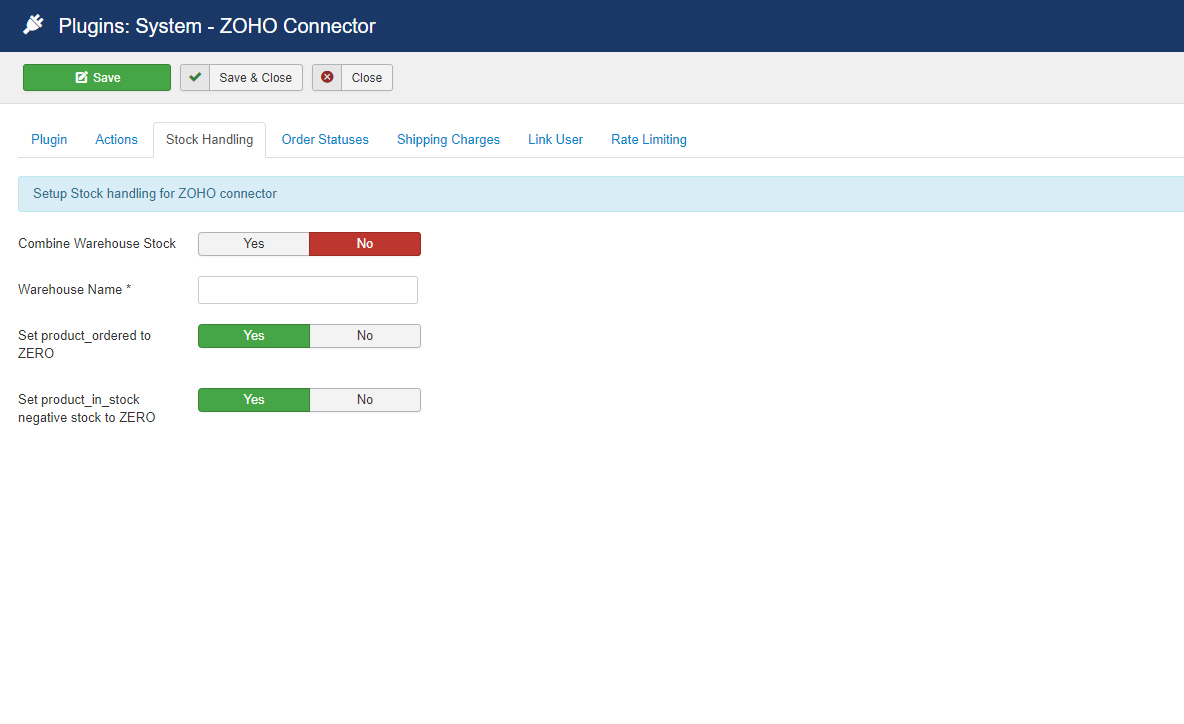
Task: Disable setting negative stock to ZERO
Action: click(365, 400)
